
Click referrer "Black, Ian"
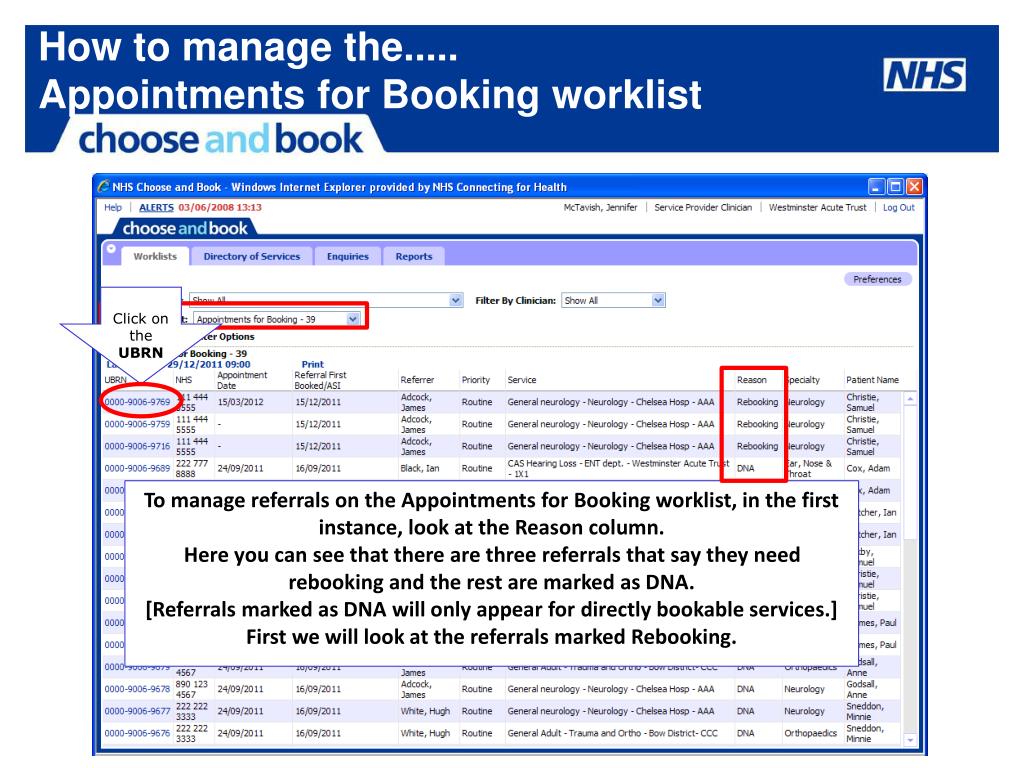tap(420, 468)
